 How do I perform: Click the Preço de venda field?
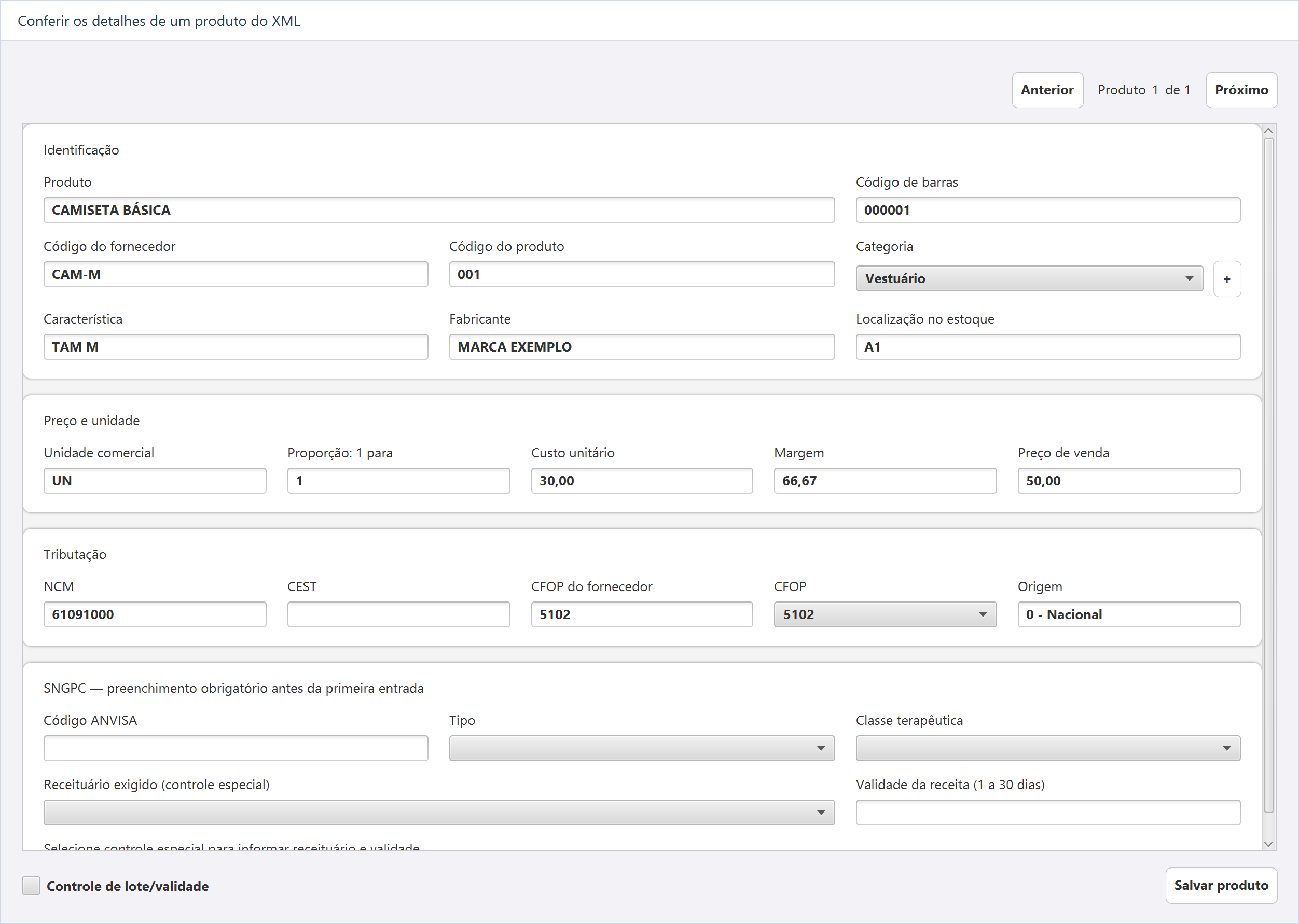[1129, 481]
